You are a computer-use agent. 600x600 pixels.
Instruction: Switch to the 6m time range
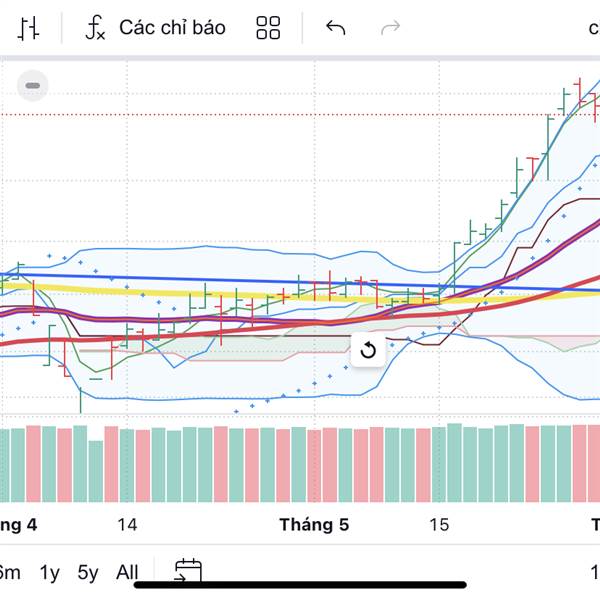(x=9, y=573)
